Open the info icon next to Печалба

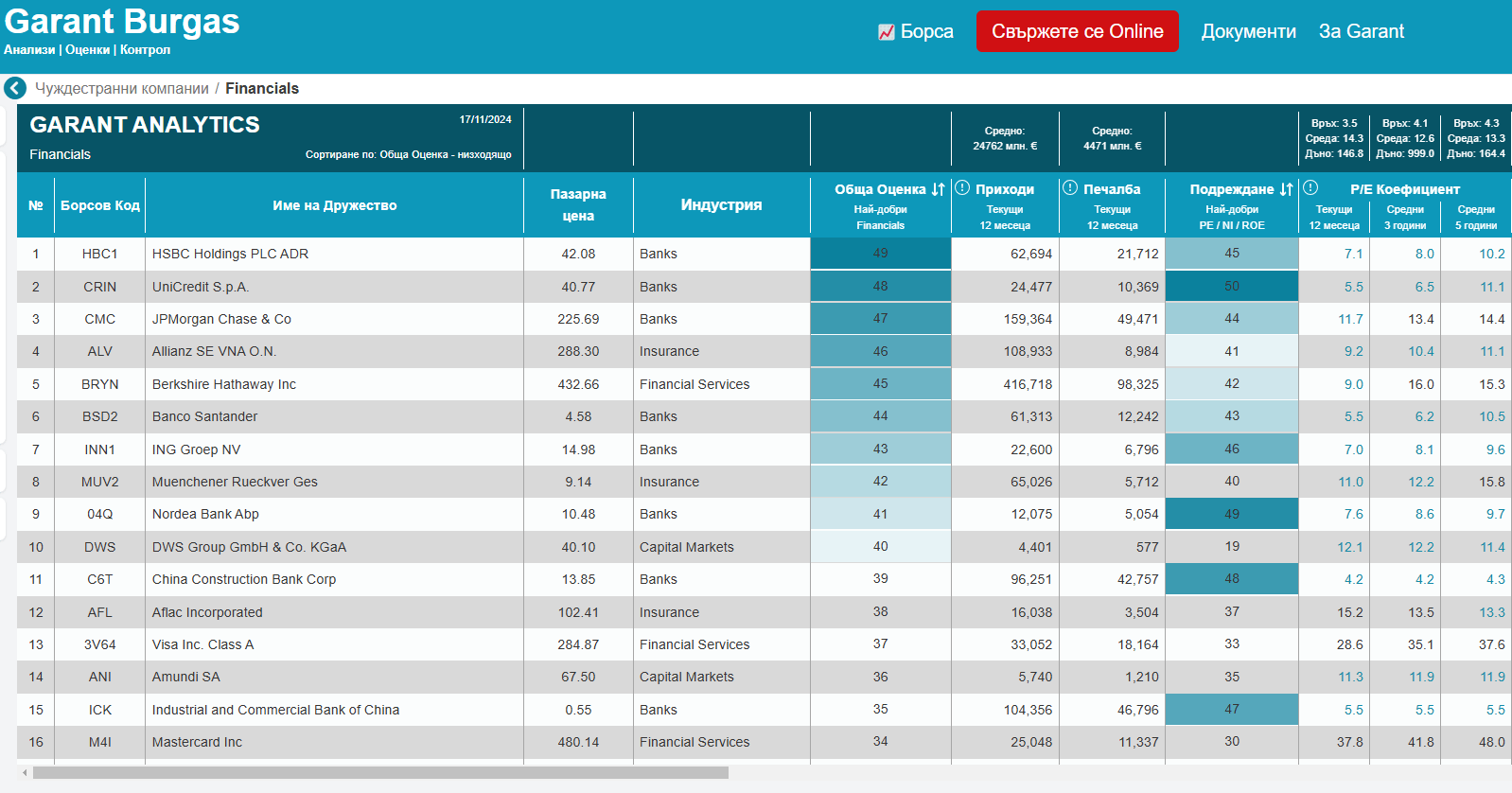coord(1070,187)
